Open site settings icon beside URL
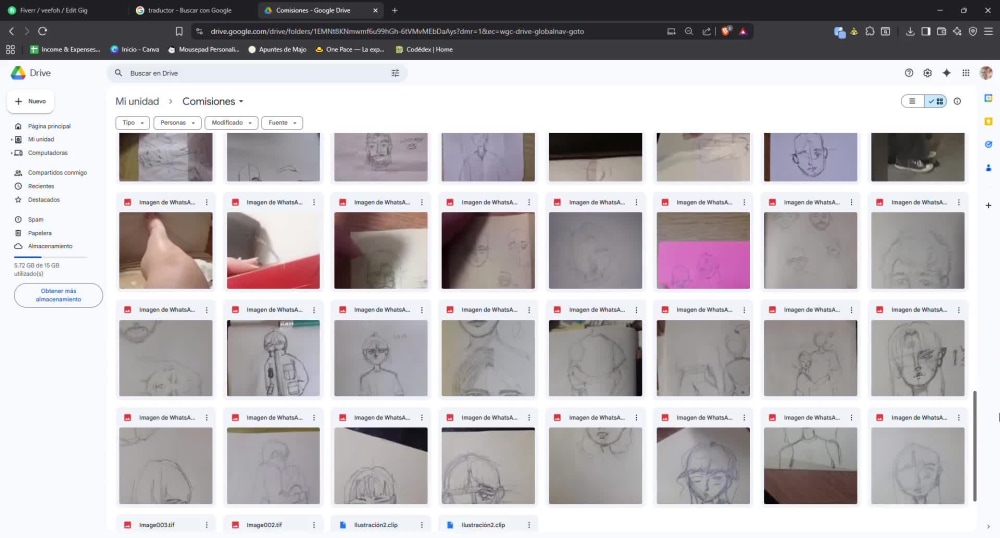This screenshot has width=1000, height=538. (199, 31)
